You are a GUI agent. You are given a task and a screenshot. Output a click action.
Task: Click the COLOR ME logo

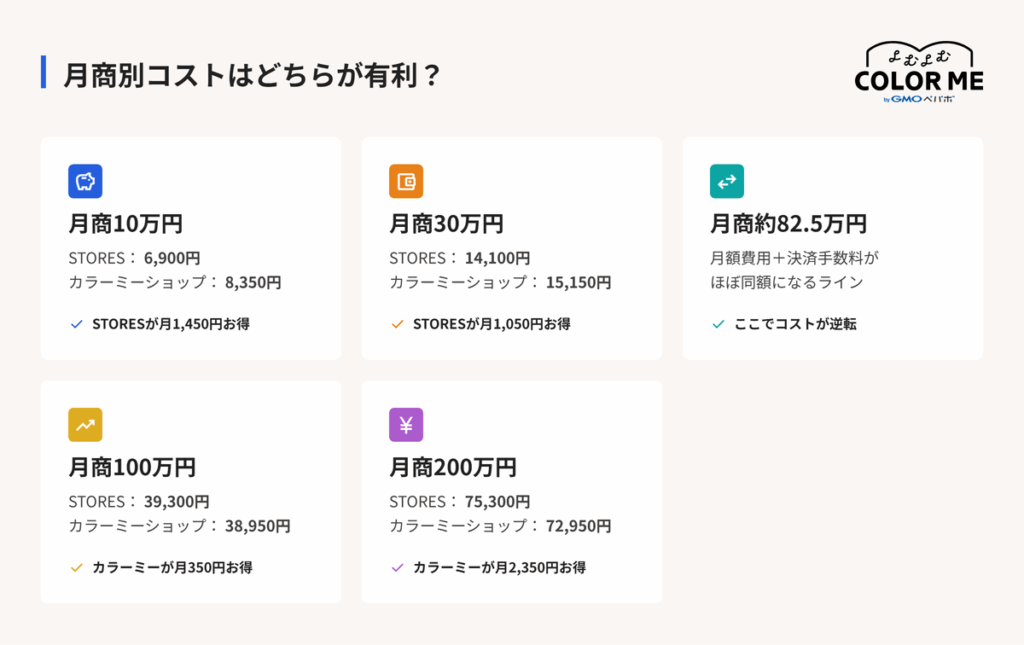click(919, 72)
